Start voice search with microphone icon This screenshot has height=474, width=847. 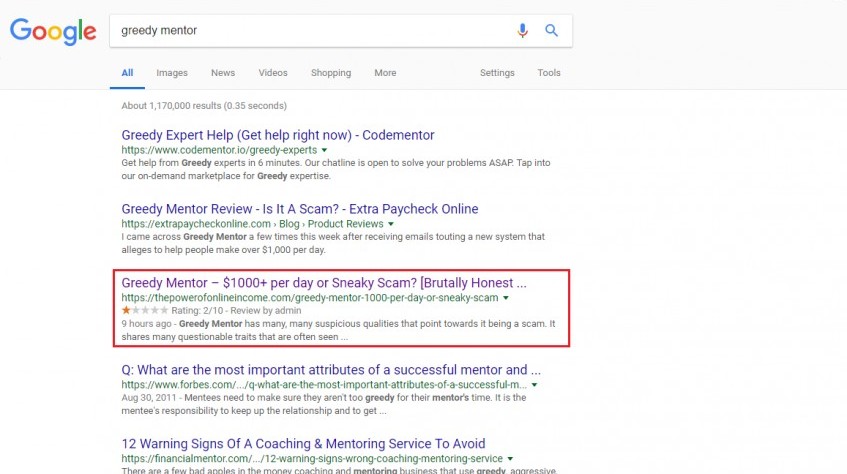pos(522,30)
